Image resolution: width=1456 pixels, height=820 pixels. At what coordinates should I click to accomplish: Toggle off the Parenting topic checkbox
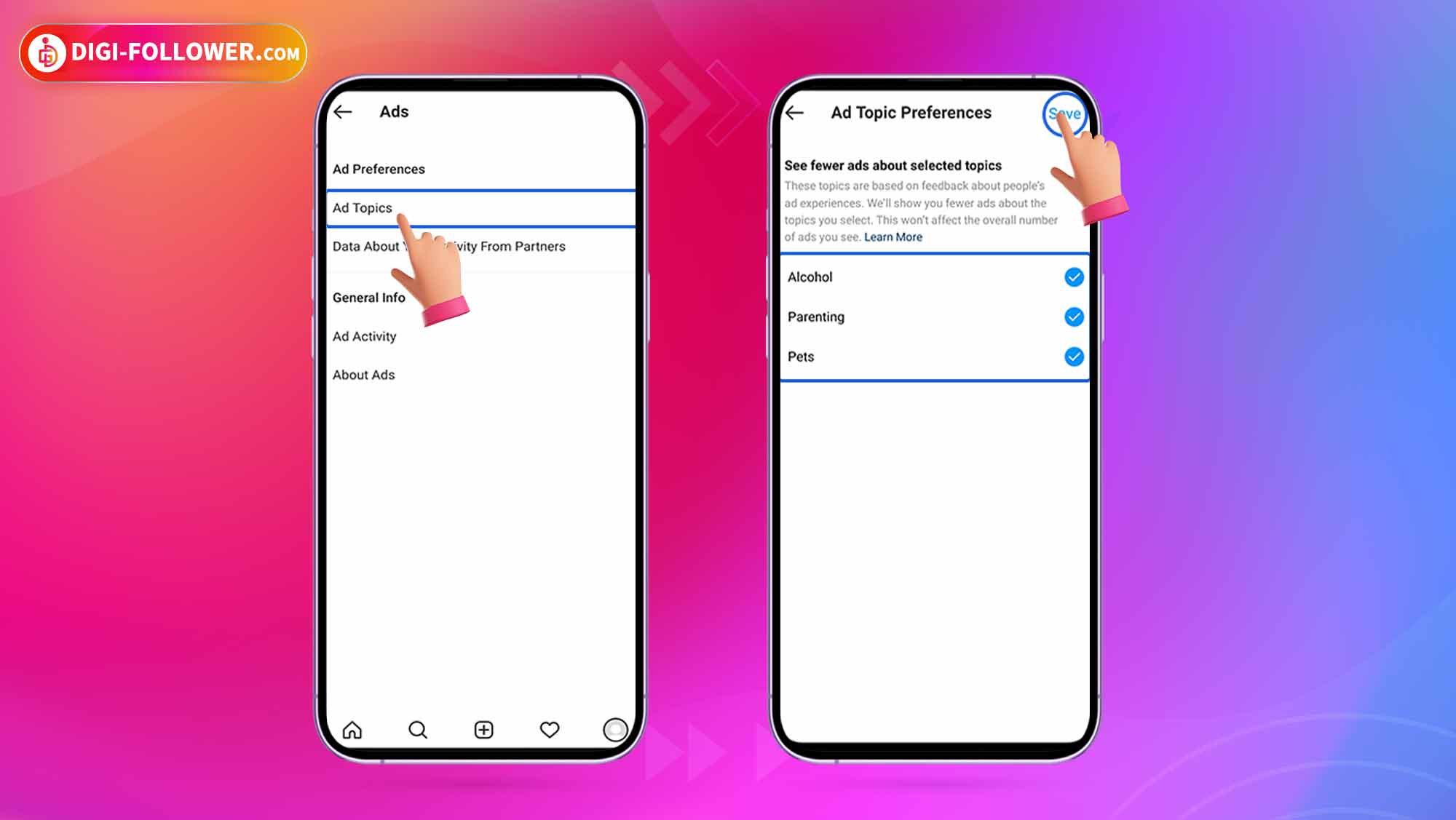tap(1074, 316)
